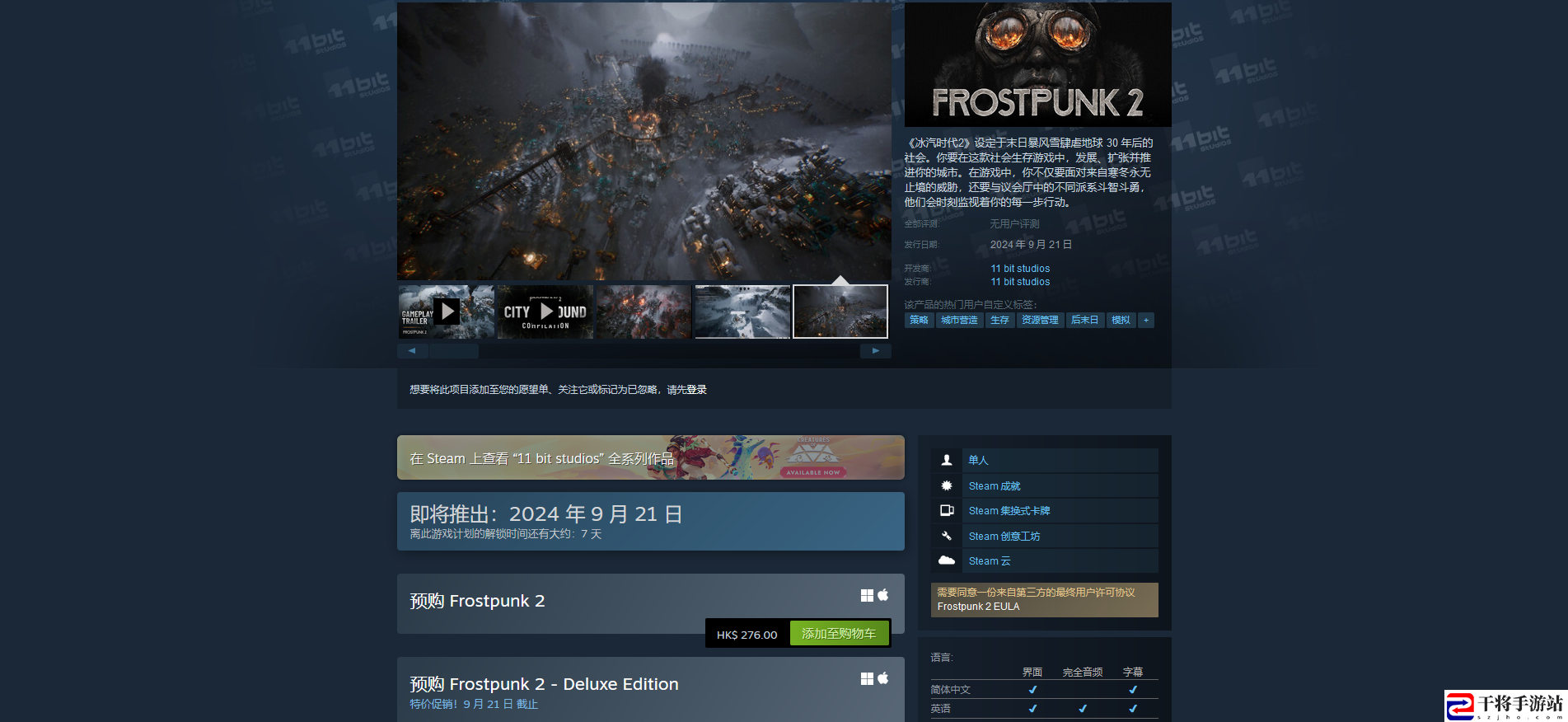The height and width of the screenshot is (722, 1568).
Task: Click the Steam Cloud icon
Action: click(x=947, y=561)
